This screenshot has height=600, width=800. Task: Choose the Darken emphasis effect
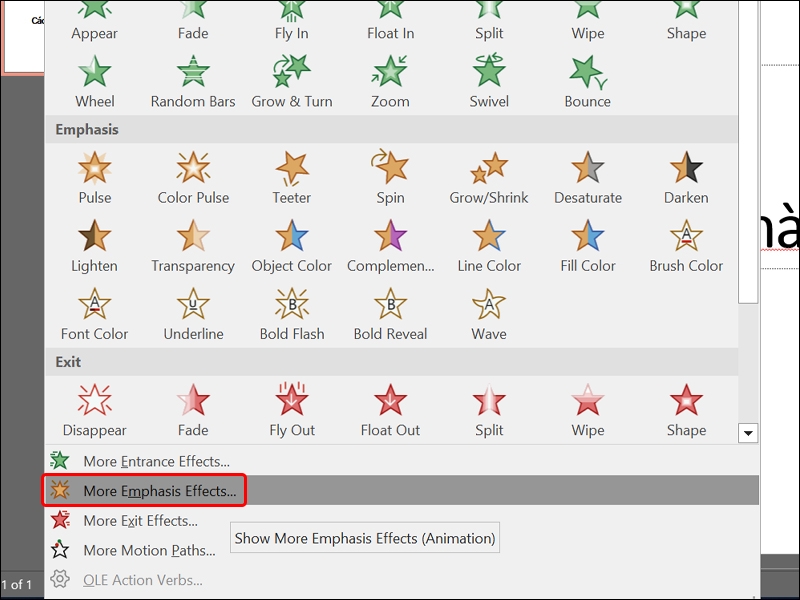686,178
